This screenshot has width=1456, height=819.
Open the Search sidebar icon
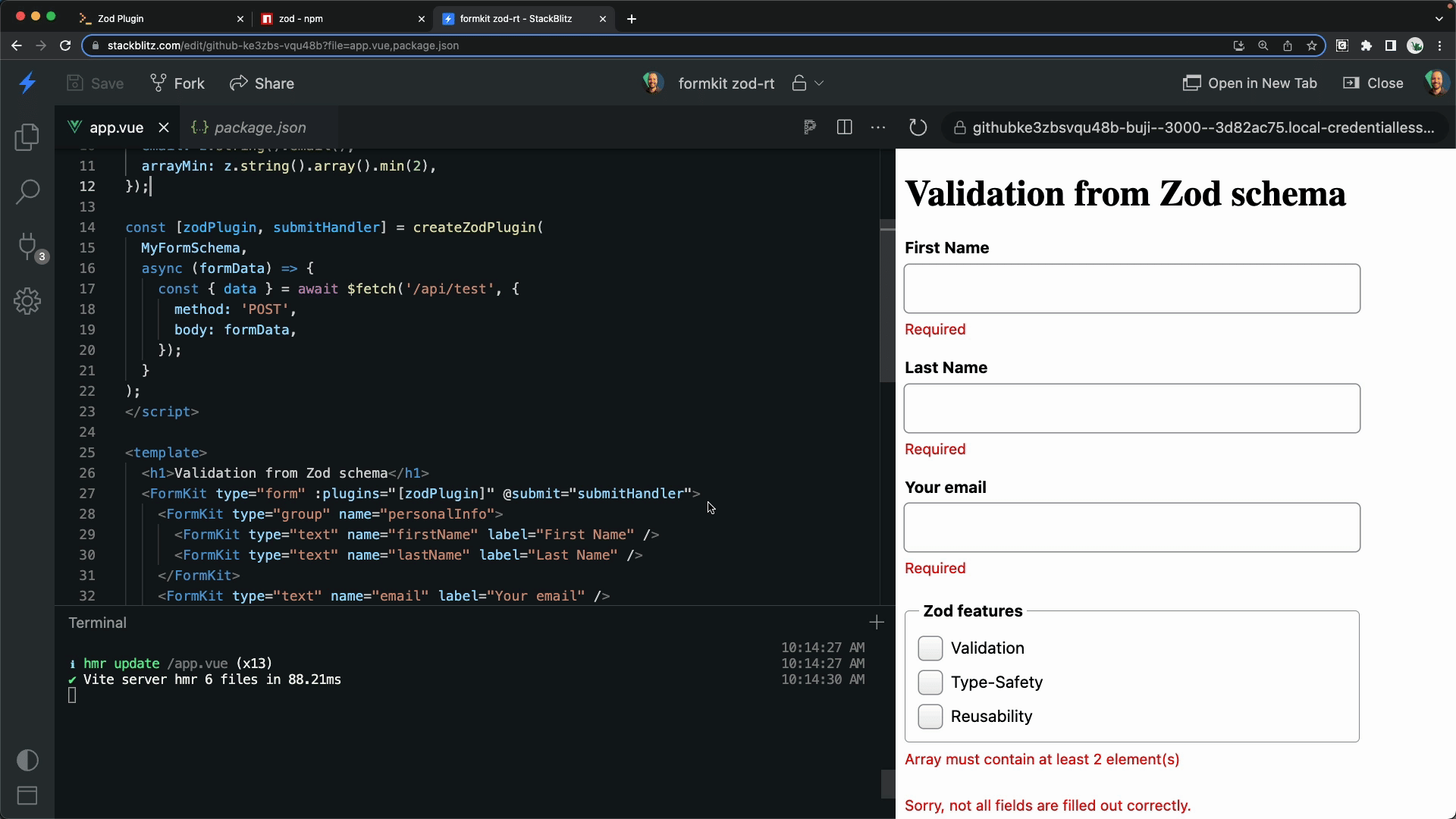click(27, 191)
